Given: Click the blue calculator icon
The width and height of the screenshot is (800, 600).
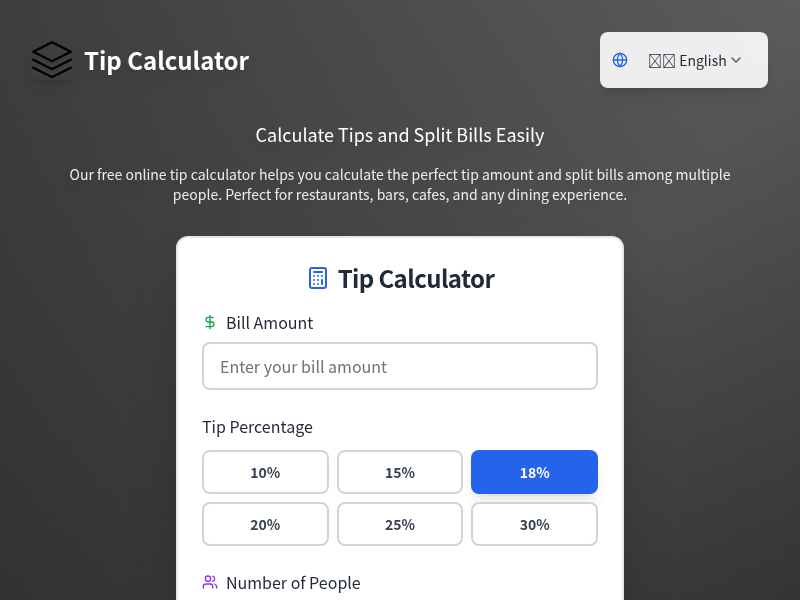Looking at the screenshot, I should pyautogui.click(x=318, y=279).
